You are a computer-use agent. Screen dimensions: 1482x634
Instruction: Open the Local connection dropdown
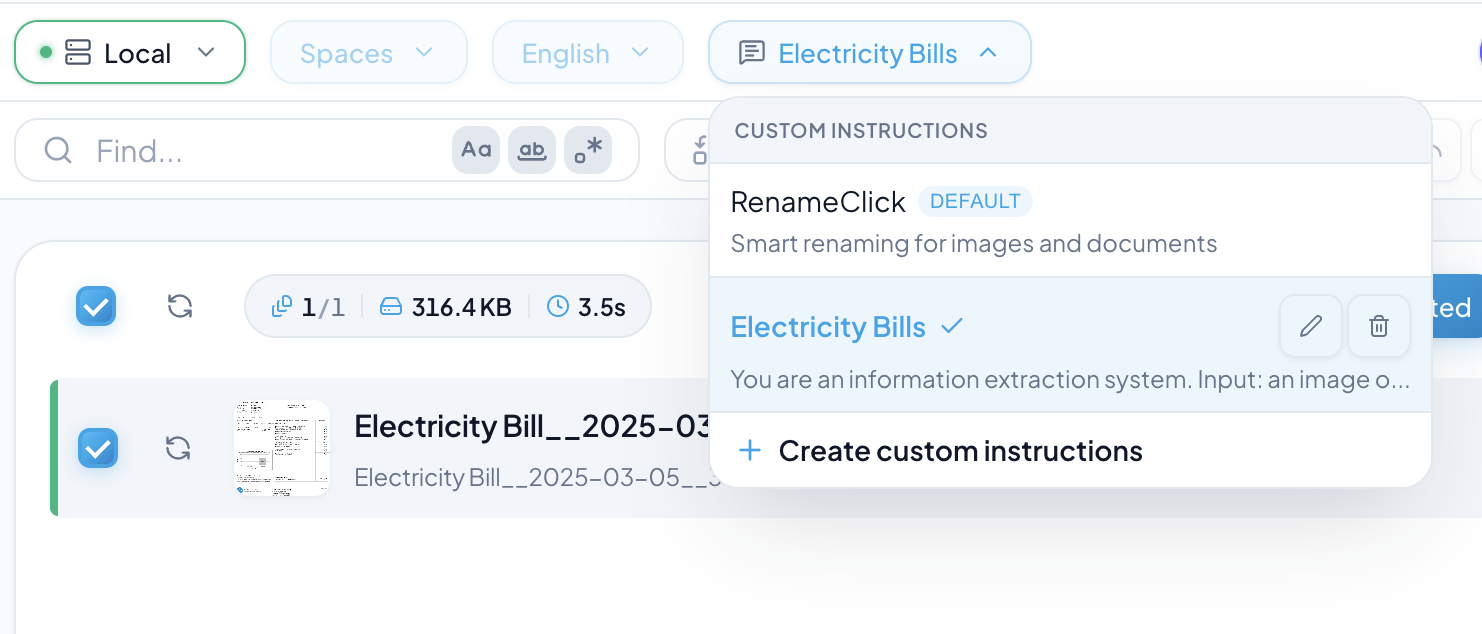click(129, 52)
